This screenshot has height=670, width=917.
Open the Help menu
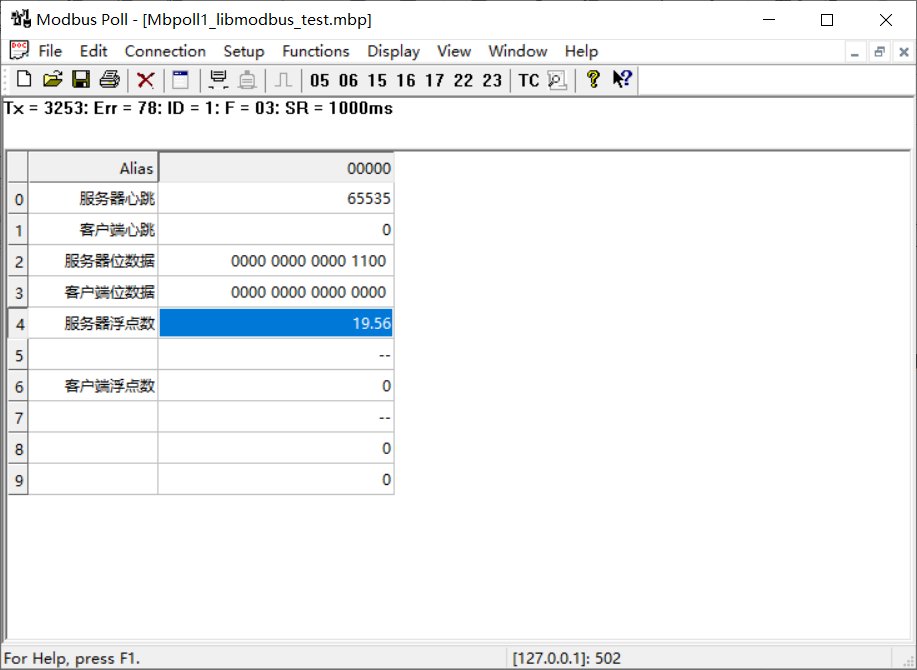581,51
